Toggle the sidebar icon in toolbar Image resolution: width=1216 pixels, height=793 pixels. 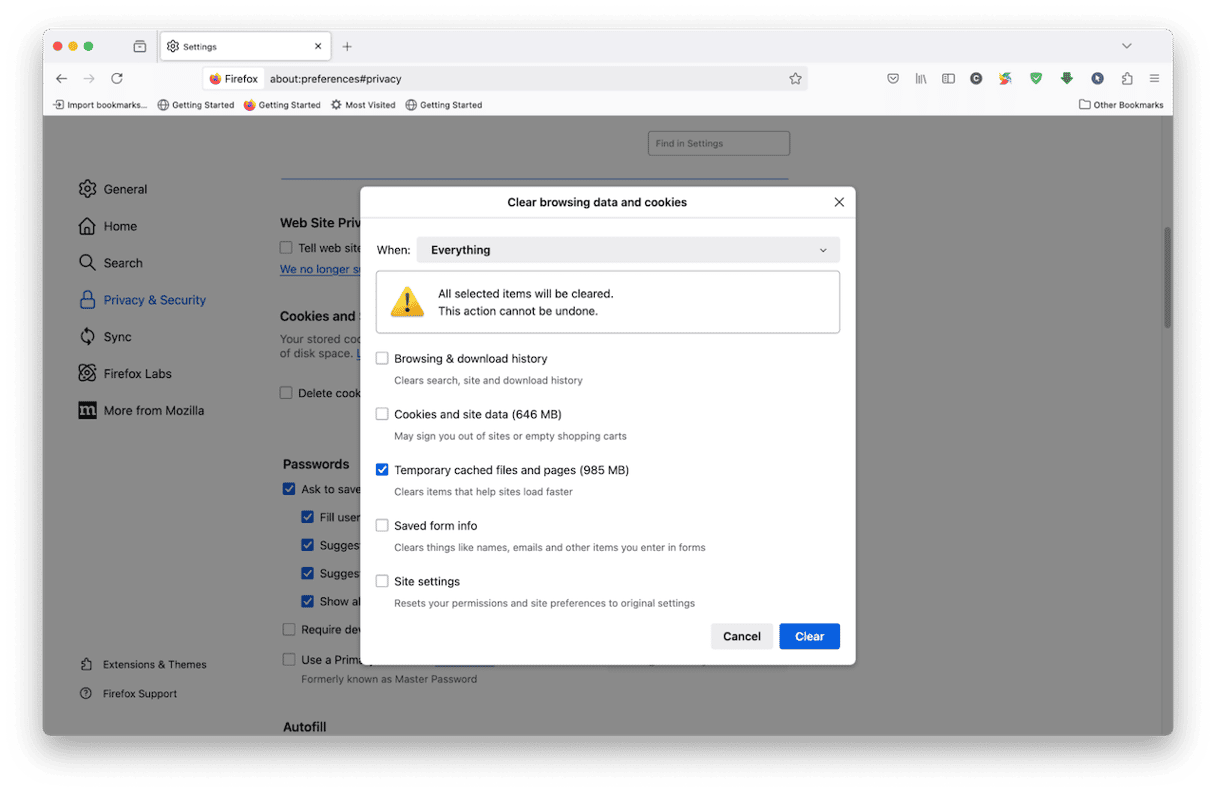pos(948,78)
